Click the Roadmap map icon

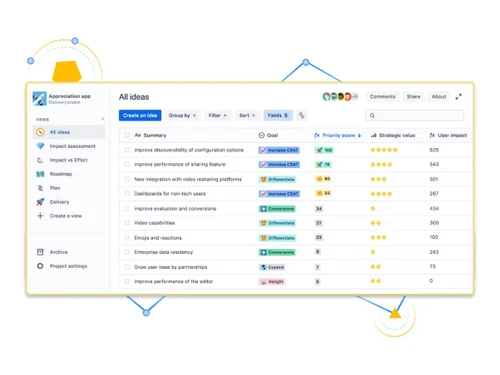[x=40, y=174]
